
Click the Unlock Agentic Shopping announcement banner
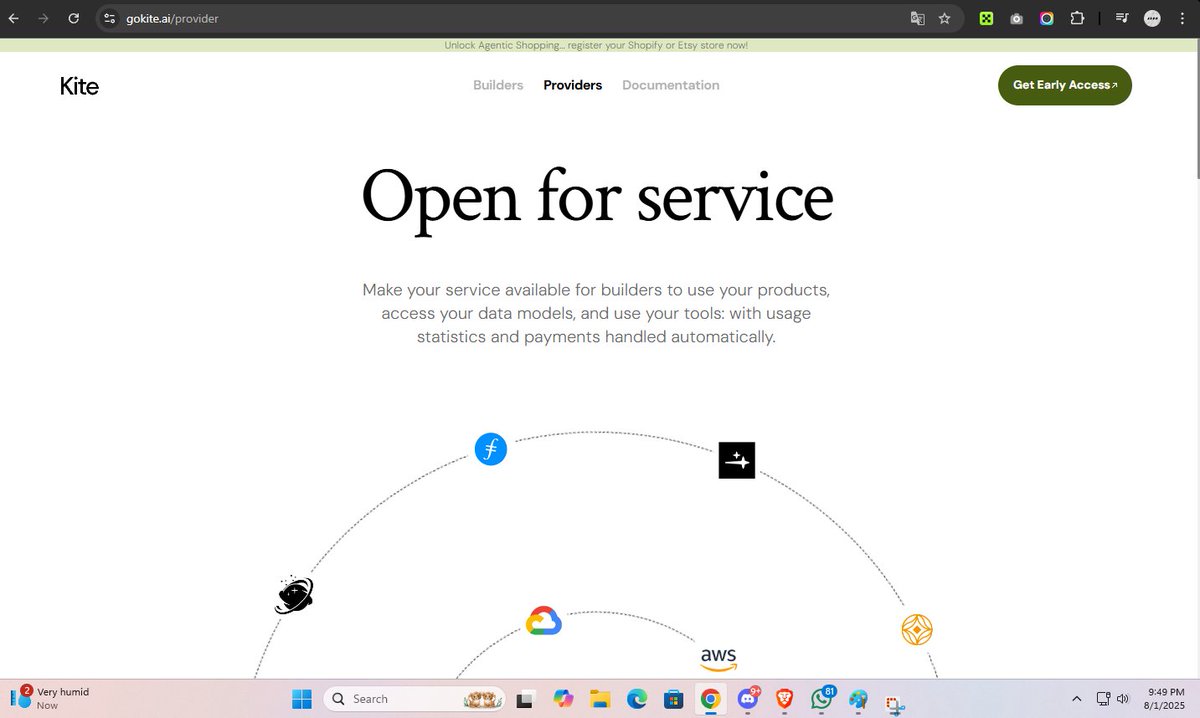tap(596, 46)
